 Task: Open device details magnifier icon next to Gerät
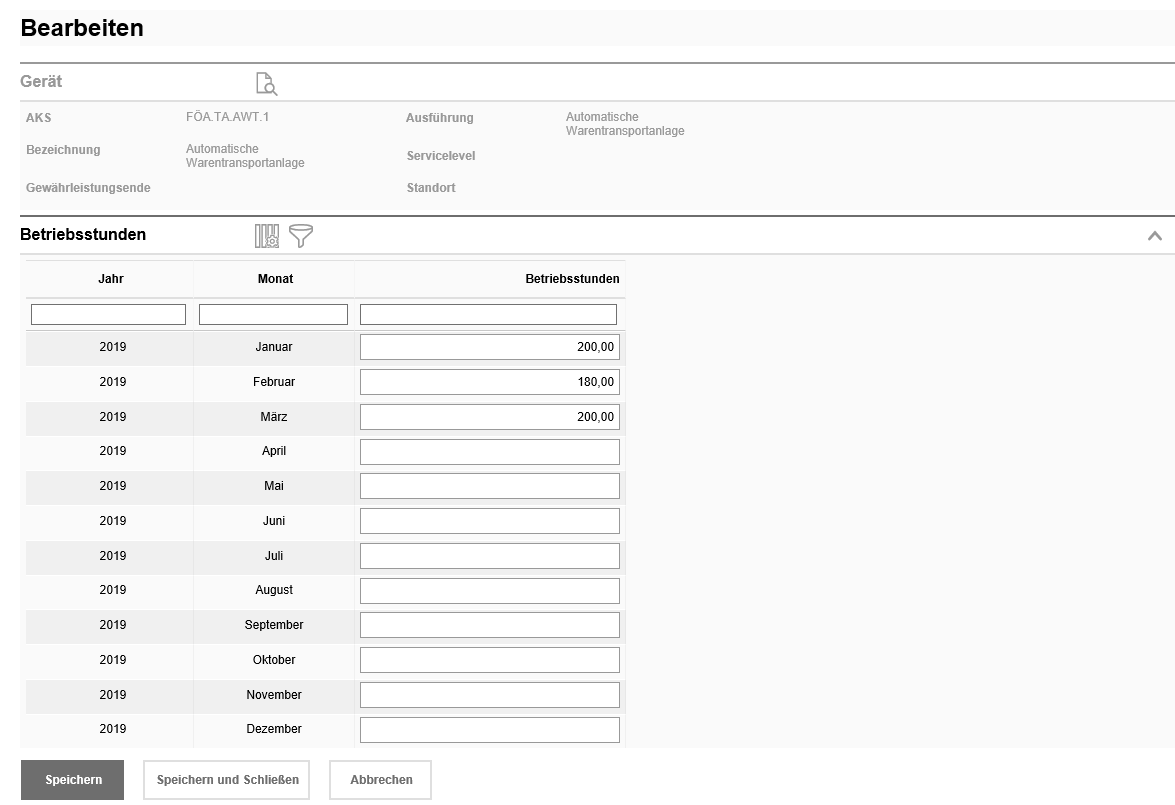click(266, 83)
